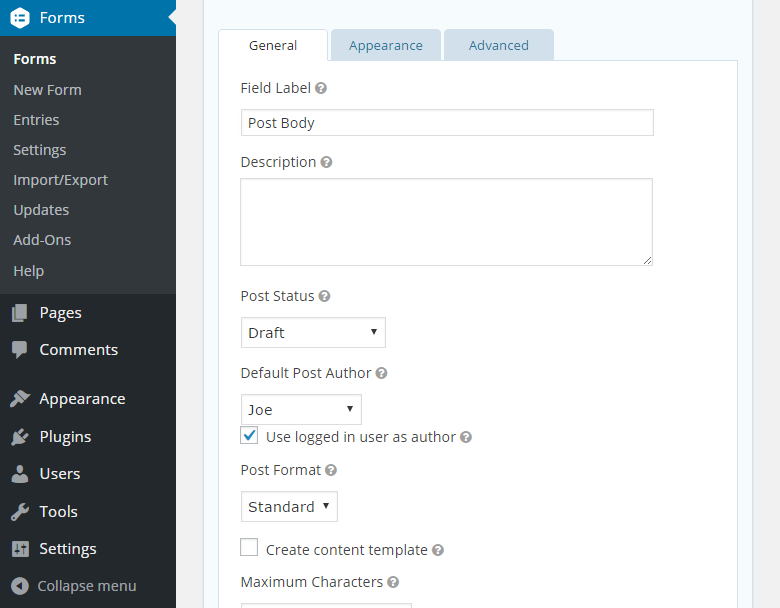Click help icon beside Default Post Author
This screenshot has width=780, height=608.
381,373
